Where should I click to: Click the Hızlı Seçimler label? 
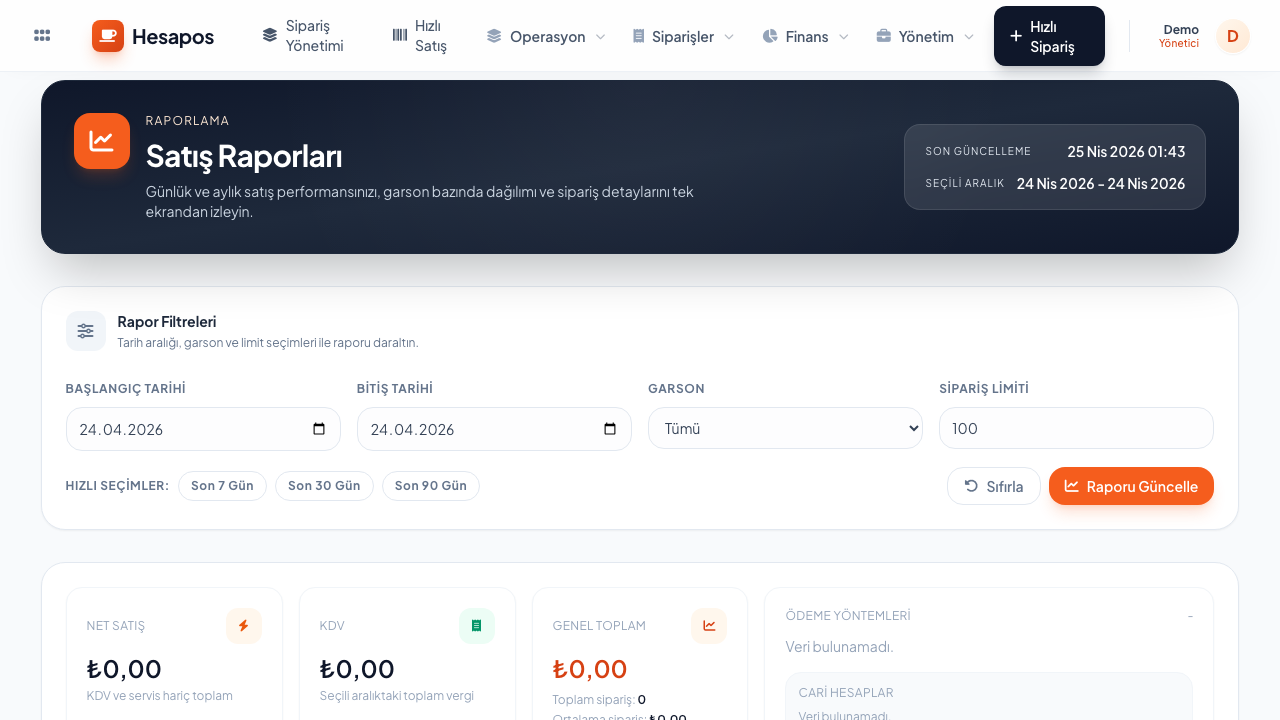[117, 486]
